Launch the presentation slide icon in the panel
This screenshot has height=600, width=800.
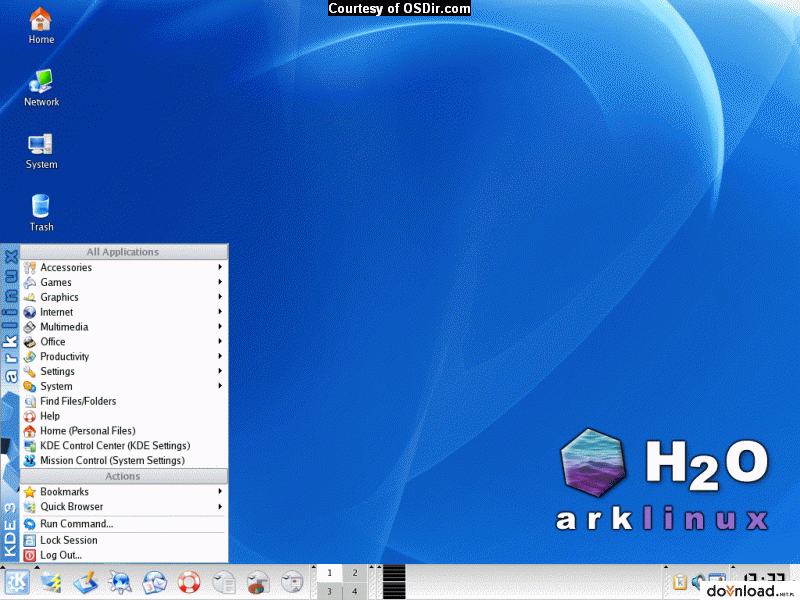click(x=292, y=582)
